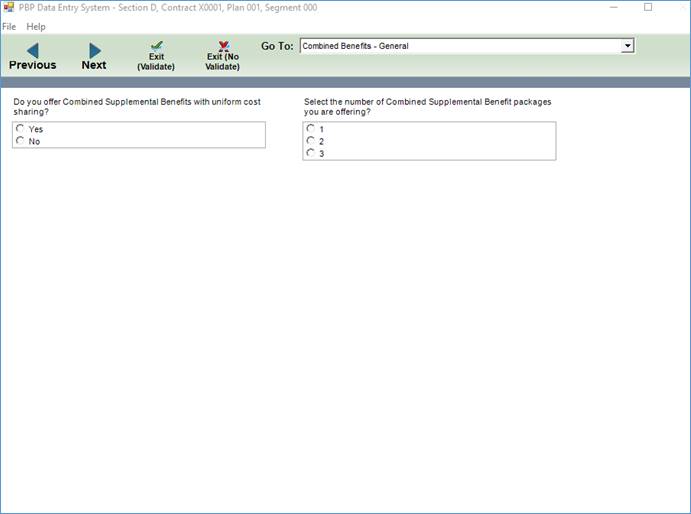The image size is (691, 514).
Task: Click Exit (Validate) checkmark button
Action: click(156, 56)
